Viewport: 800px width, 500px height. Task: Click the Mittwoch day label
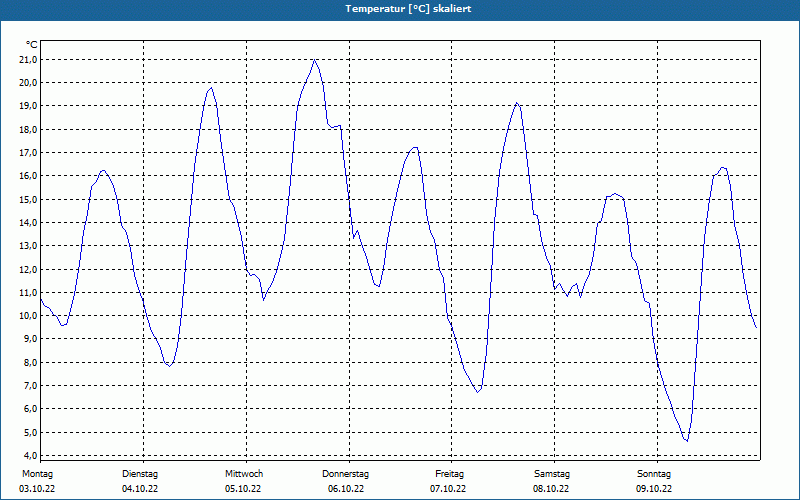click(x=244, y=474)
